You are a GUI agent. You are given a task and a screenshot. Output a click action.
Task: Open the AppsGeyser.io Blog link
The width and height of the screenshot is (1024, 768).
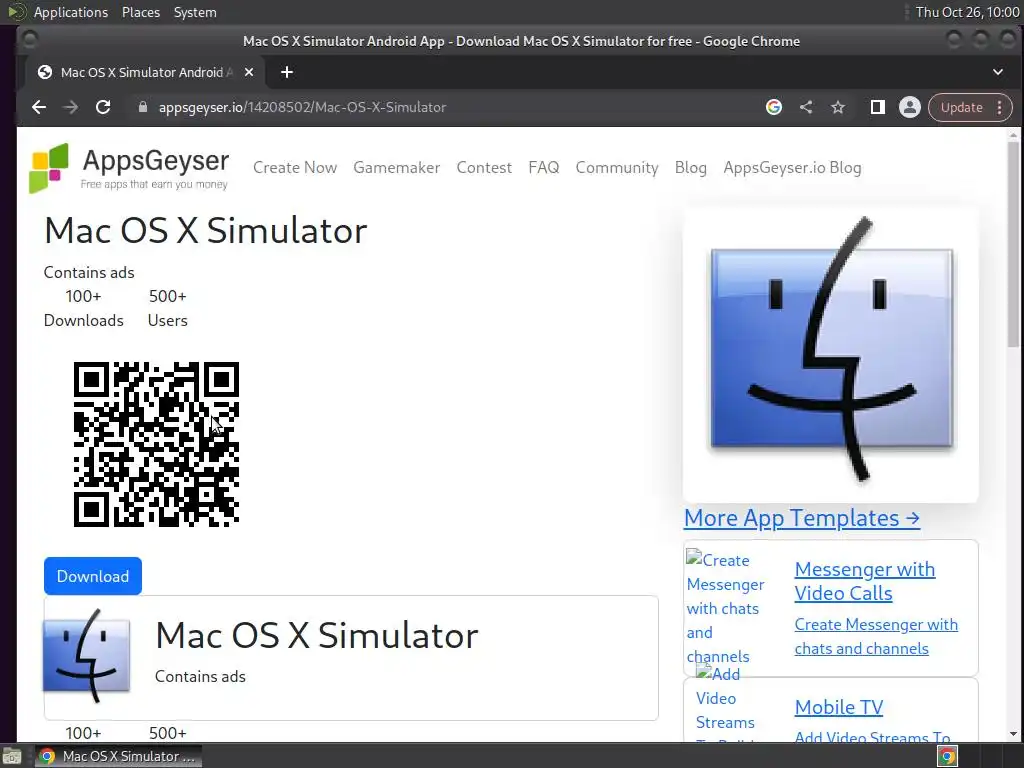(x=792, y=168)
